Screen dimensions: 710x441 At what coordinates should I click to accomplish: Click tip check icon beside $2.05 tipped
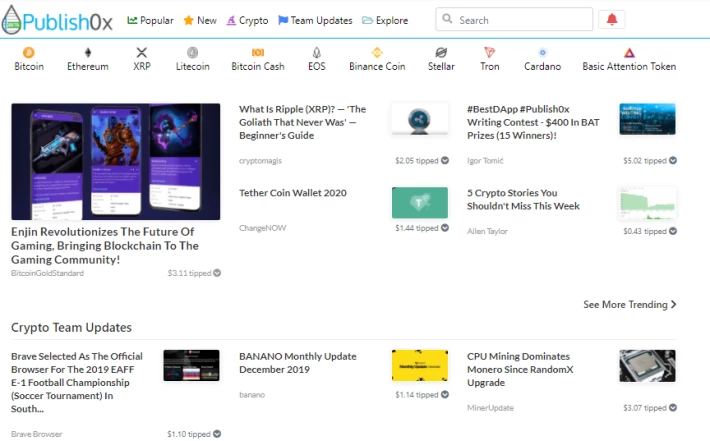pyautogui.click(x=445, y=160)
